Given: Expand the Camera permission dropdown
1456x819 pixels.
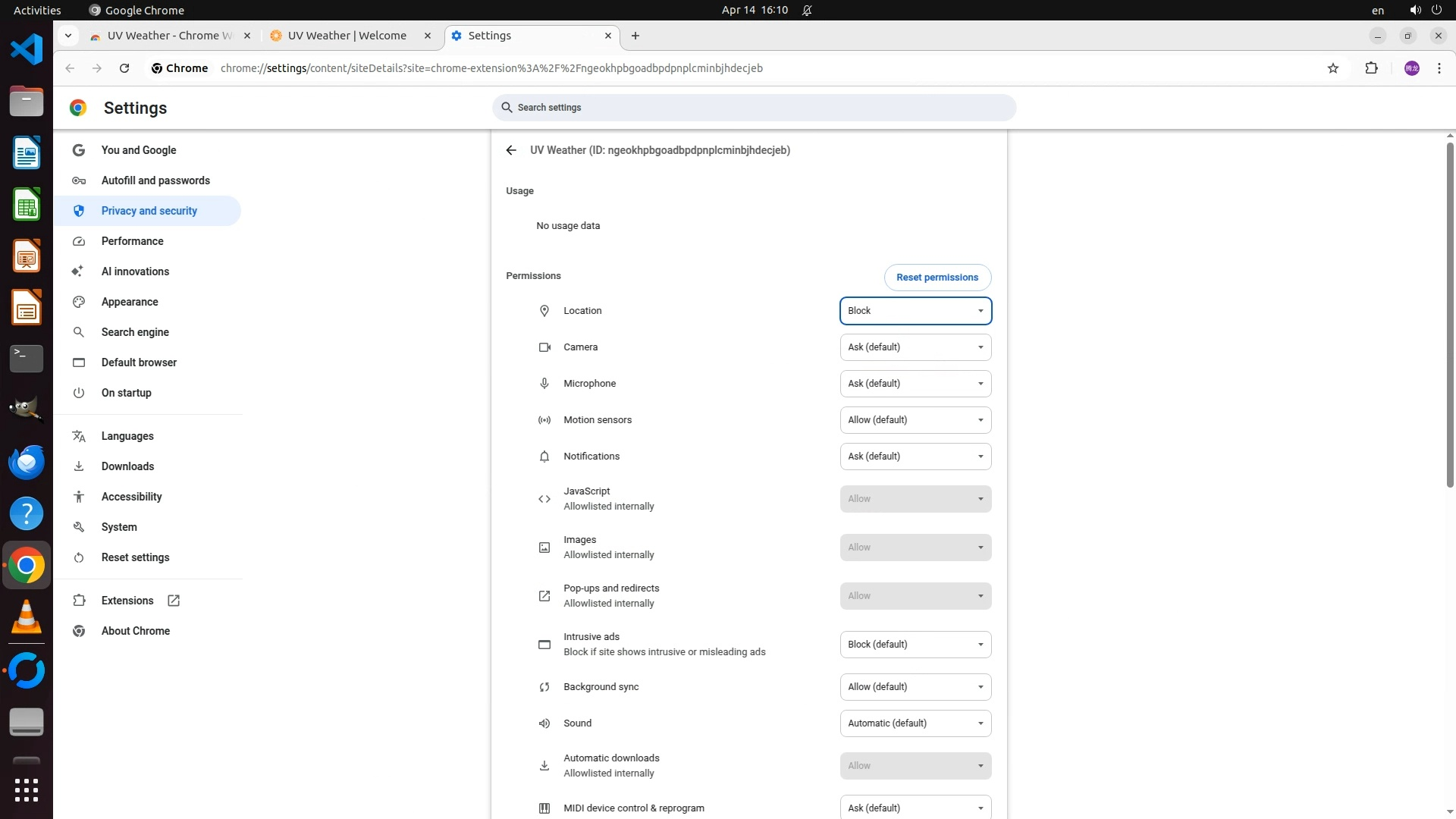Looking at the screenshot, I should tap(915, 347).
